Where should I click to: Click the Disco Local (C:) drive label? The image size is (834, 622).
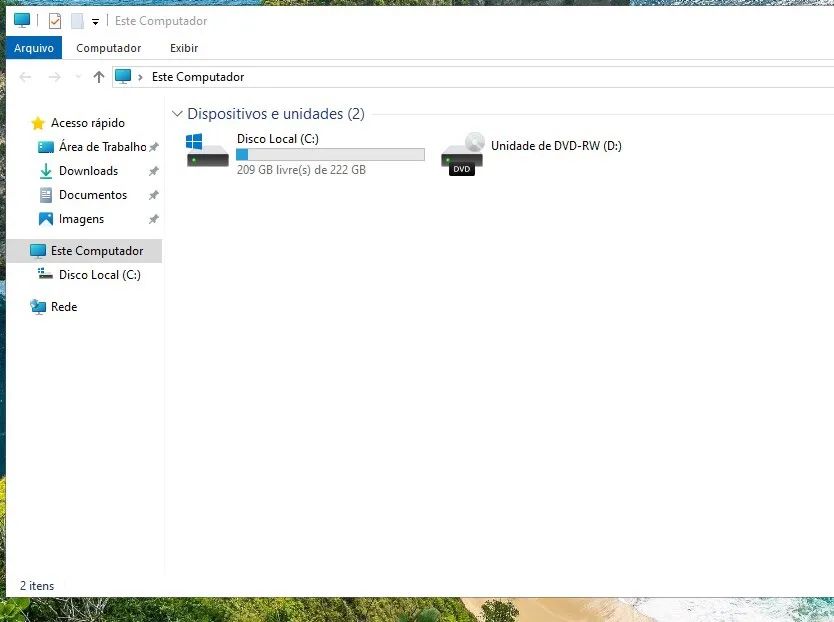click(x=278, y=139)
